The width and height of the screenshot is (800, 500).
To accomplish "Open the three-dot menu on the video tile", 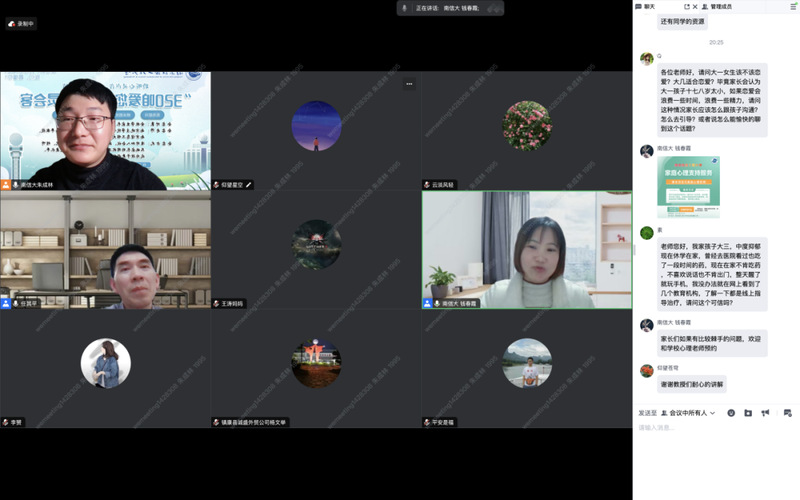I will coord(408,84).
